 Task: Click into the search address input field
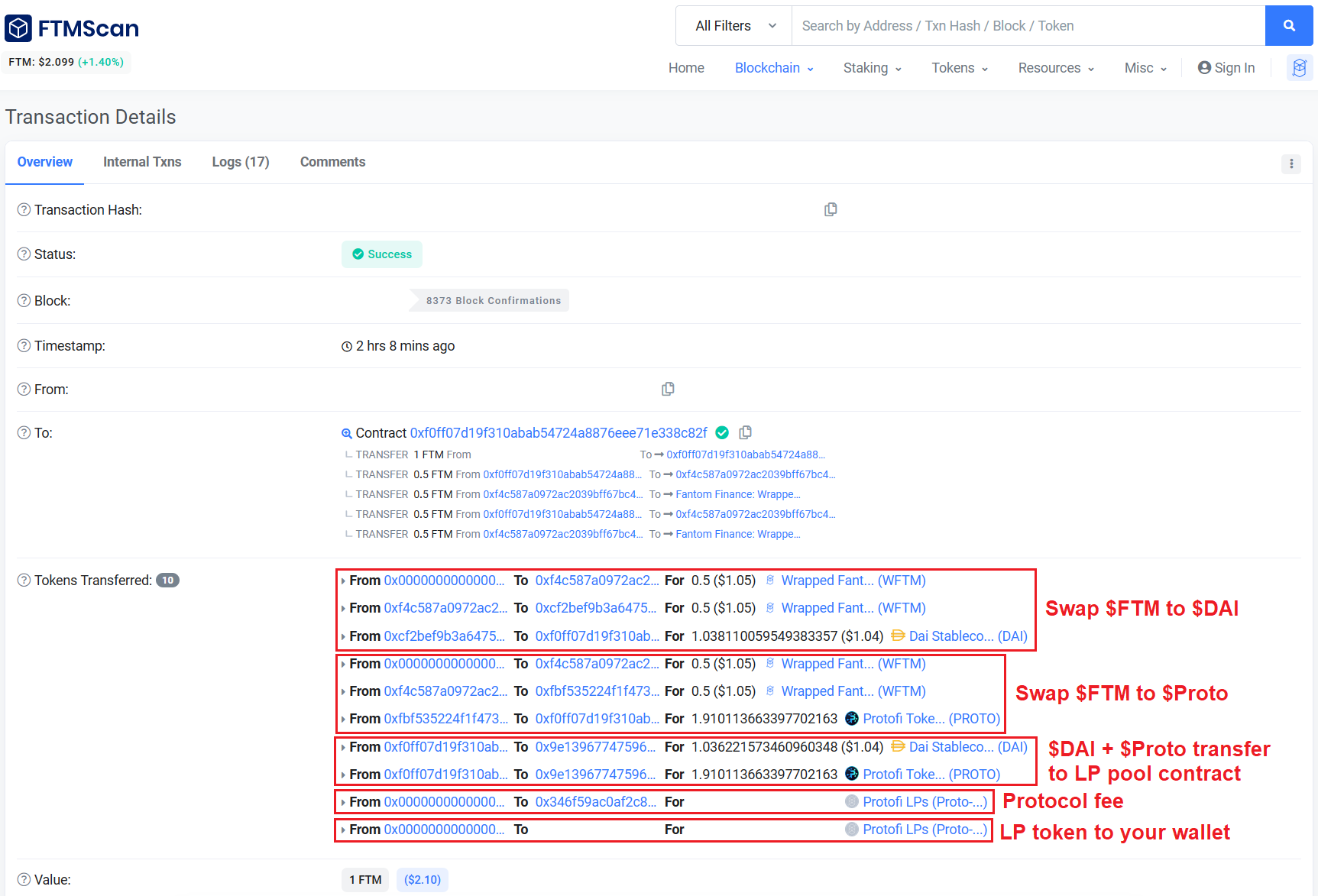click(x=1028, y=26)
